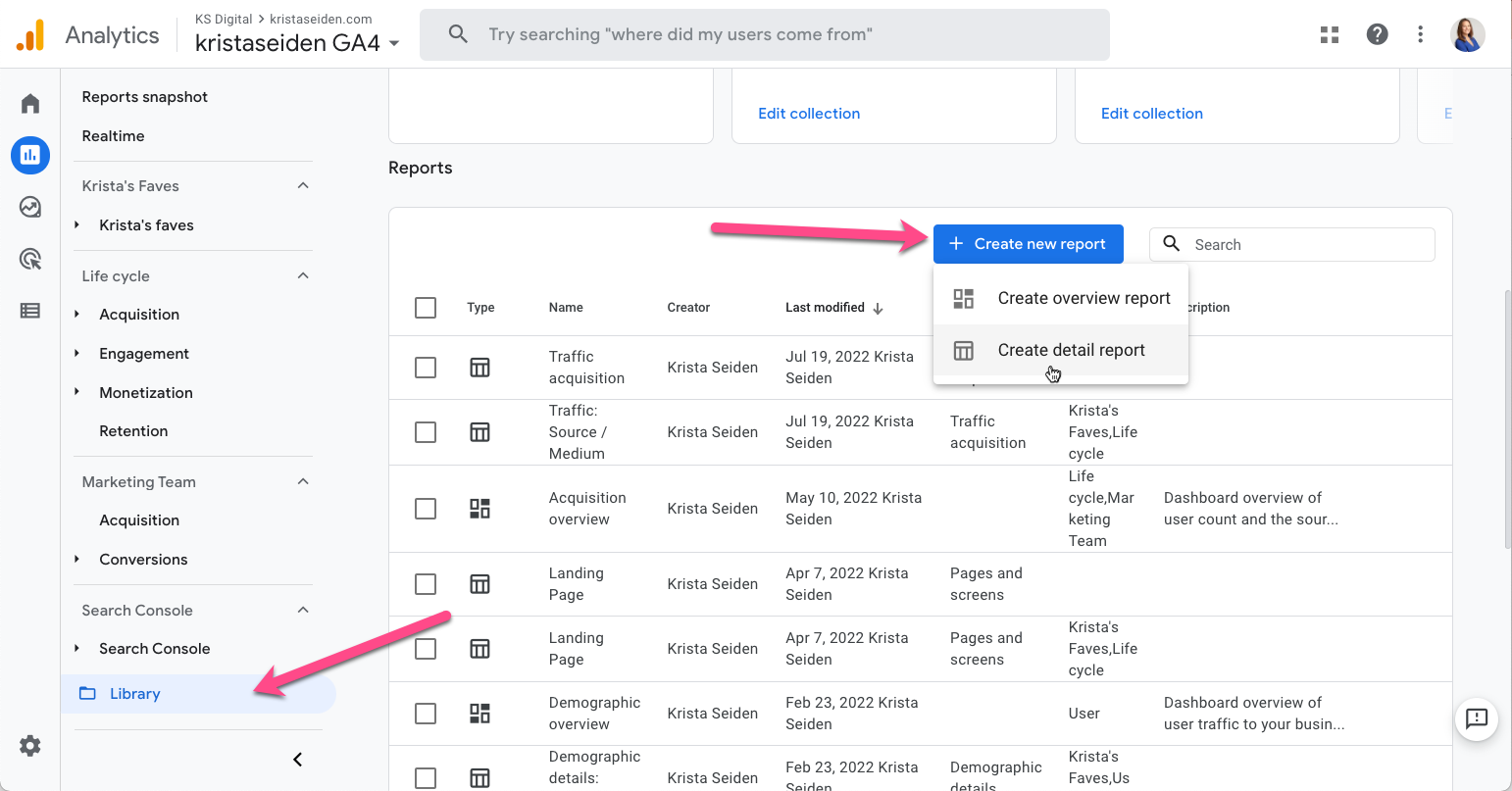This screenshot has width=1512, height=791.
Task: Open the Home icon in left rail
Action: tap(30, 103)
